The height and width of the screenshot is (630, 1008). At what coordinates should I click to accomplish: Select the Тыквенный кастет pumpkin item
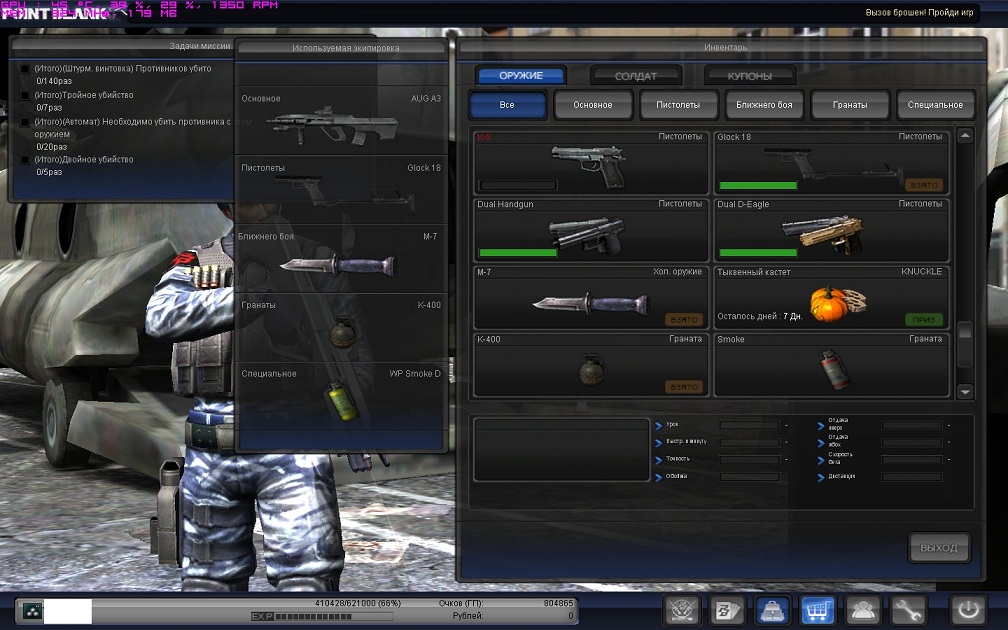(831, 297)
